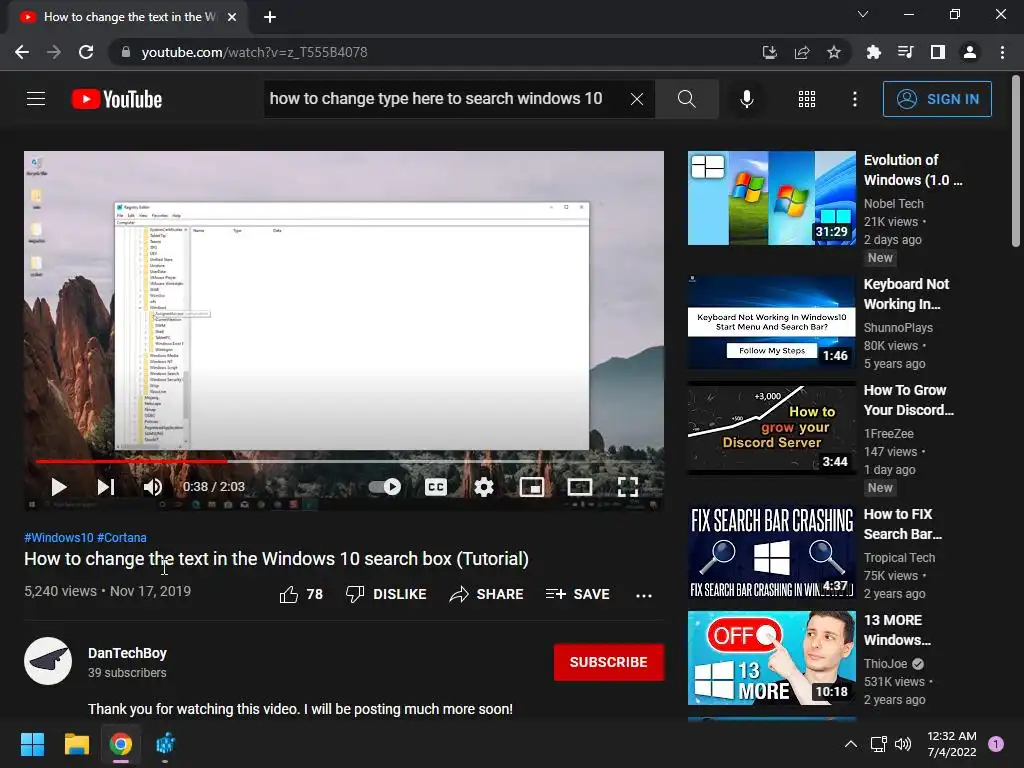Open the taskbar clock and date
The image size is (1024, 768).
(952, 744)
